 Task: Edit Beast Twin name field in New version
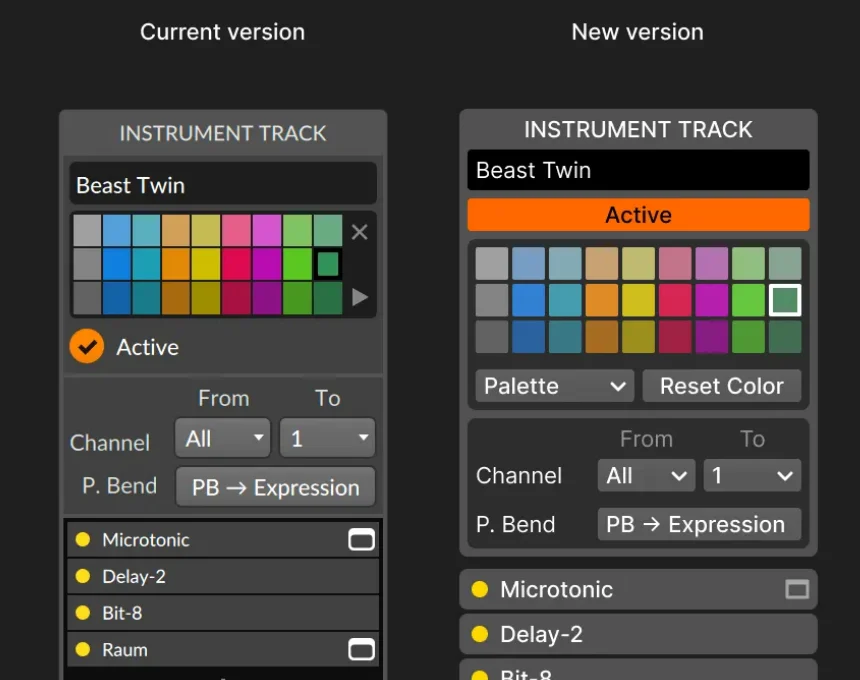pos(638,170)
